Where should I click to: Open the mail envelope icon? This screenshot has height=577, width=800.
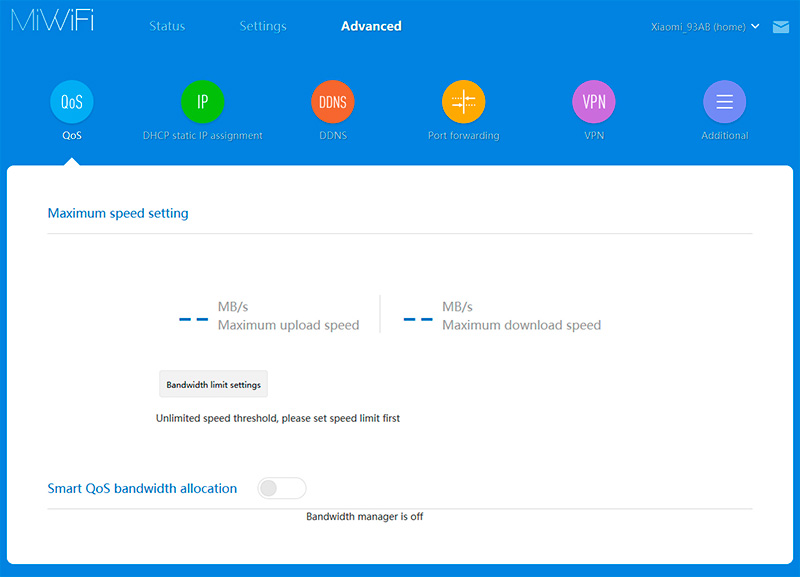[781, 27]
